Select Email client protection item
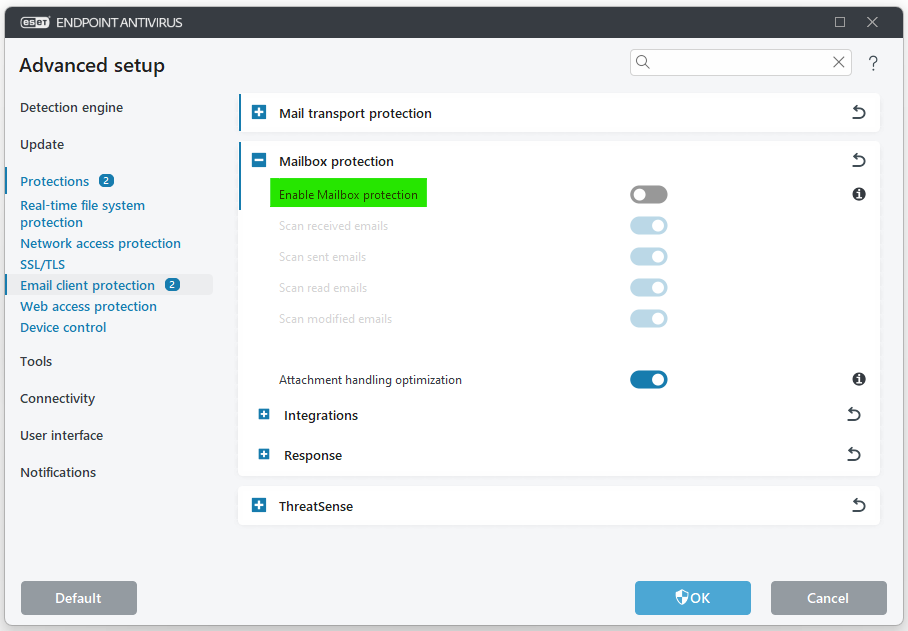 [x=87, y=285]
